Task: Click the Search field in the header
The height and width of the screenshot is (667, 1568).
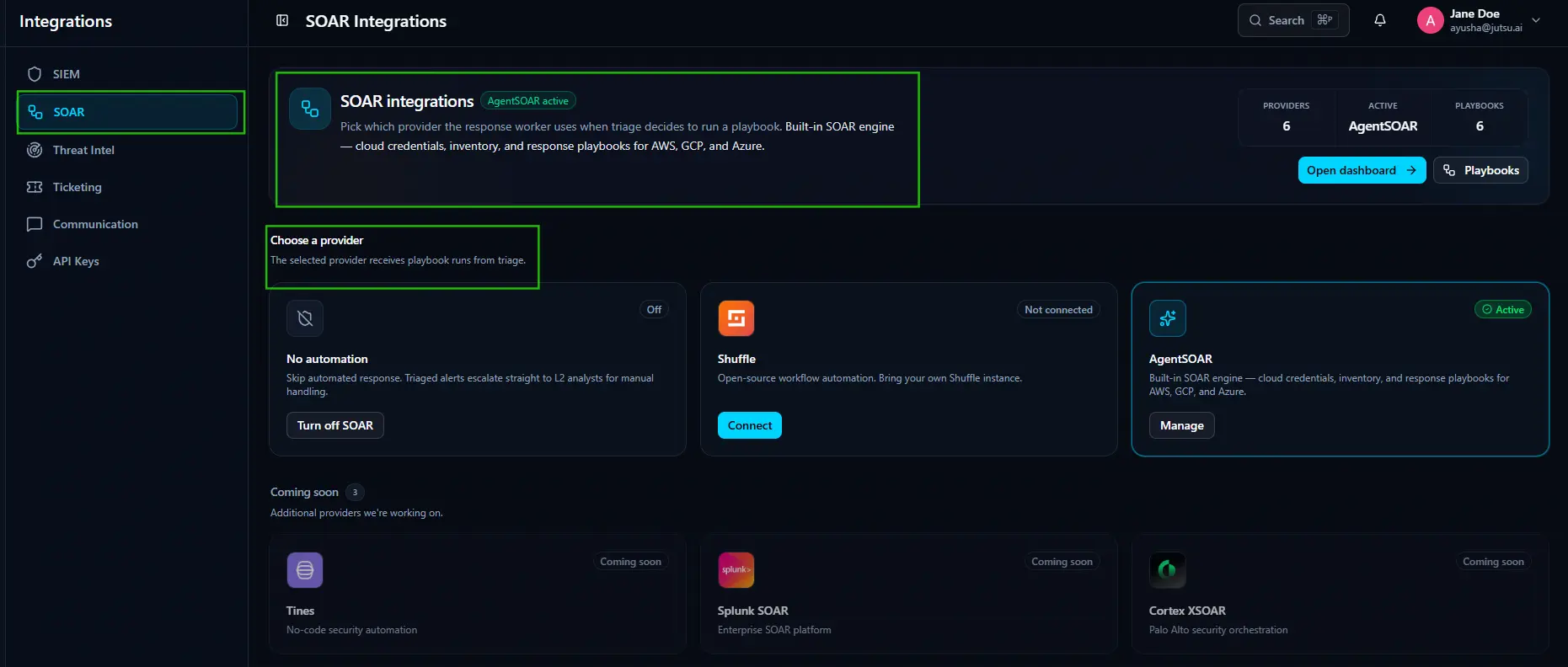Action: [x=1293, y=20]
